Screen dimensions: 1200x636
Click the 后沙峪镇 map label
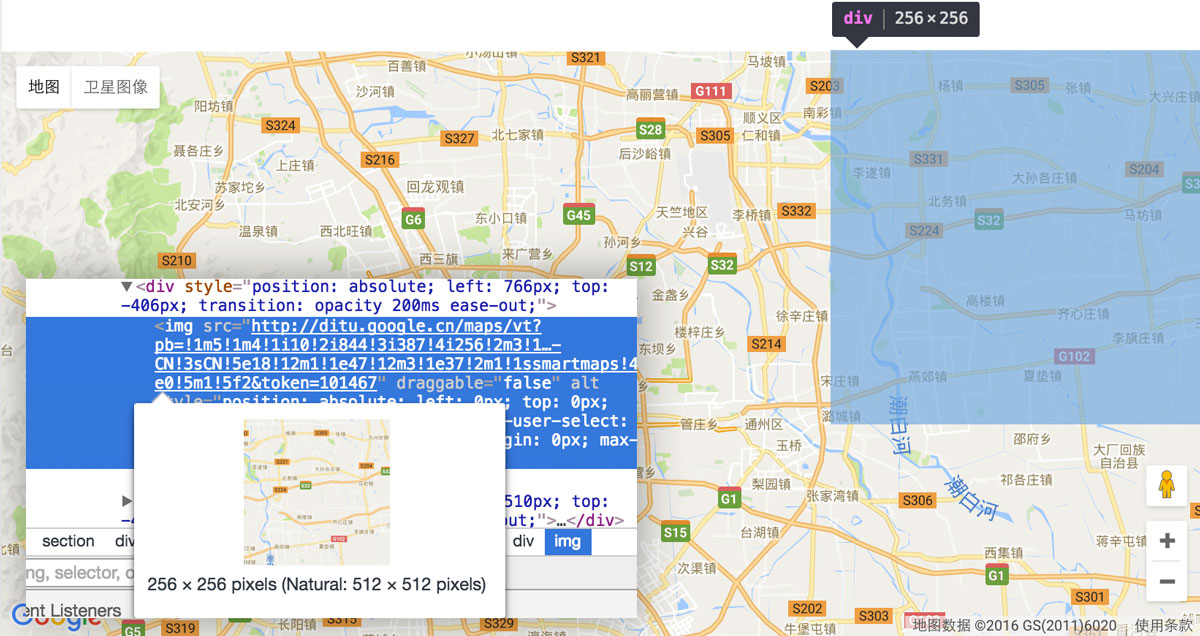coord(645,154)
